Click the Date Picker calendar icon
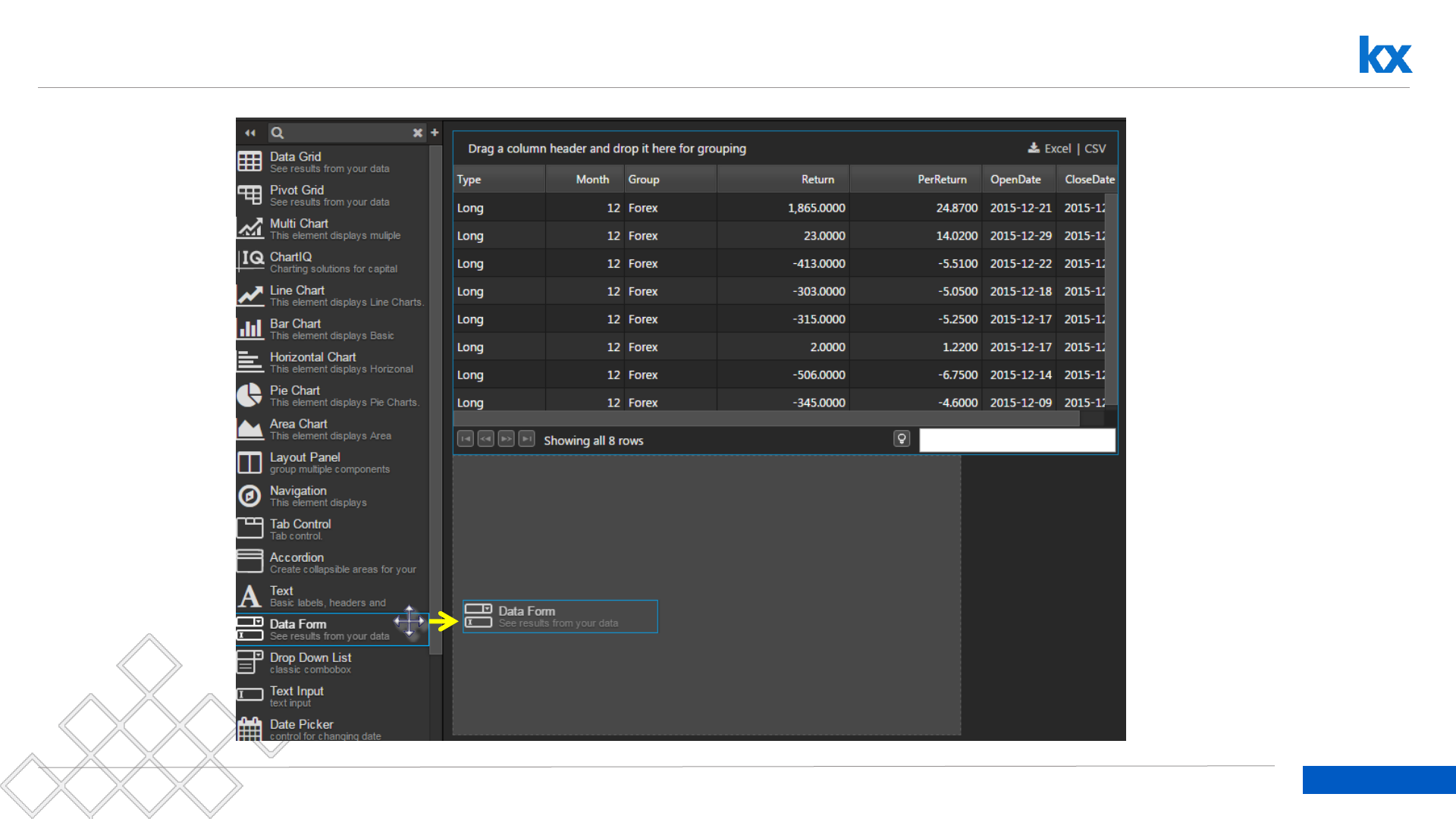Viewport: 1456px width, 819px height. click(x=249, y=729)
